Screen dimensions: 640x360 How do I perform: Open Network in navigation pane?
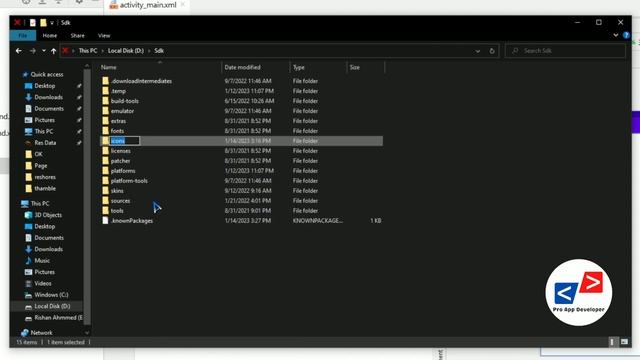[41, 333]
